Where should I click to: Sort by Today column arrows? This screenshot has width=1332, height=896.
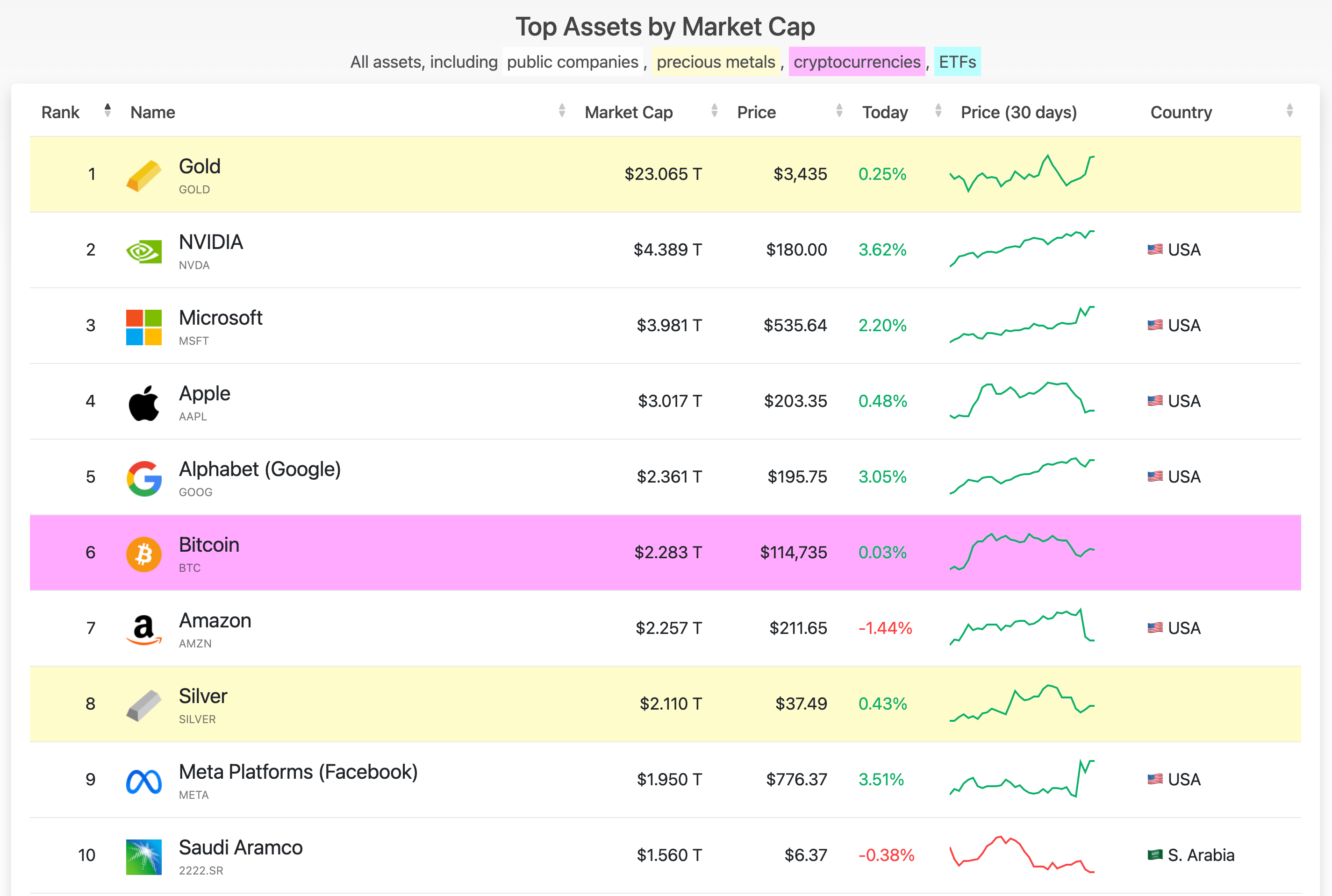click(938, 111)
